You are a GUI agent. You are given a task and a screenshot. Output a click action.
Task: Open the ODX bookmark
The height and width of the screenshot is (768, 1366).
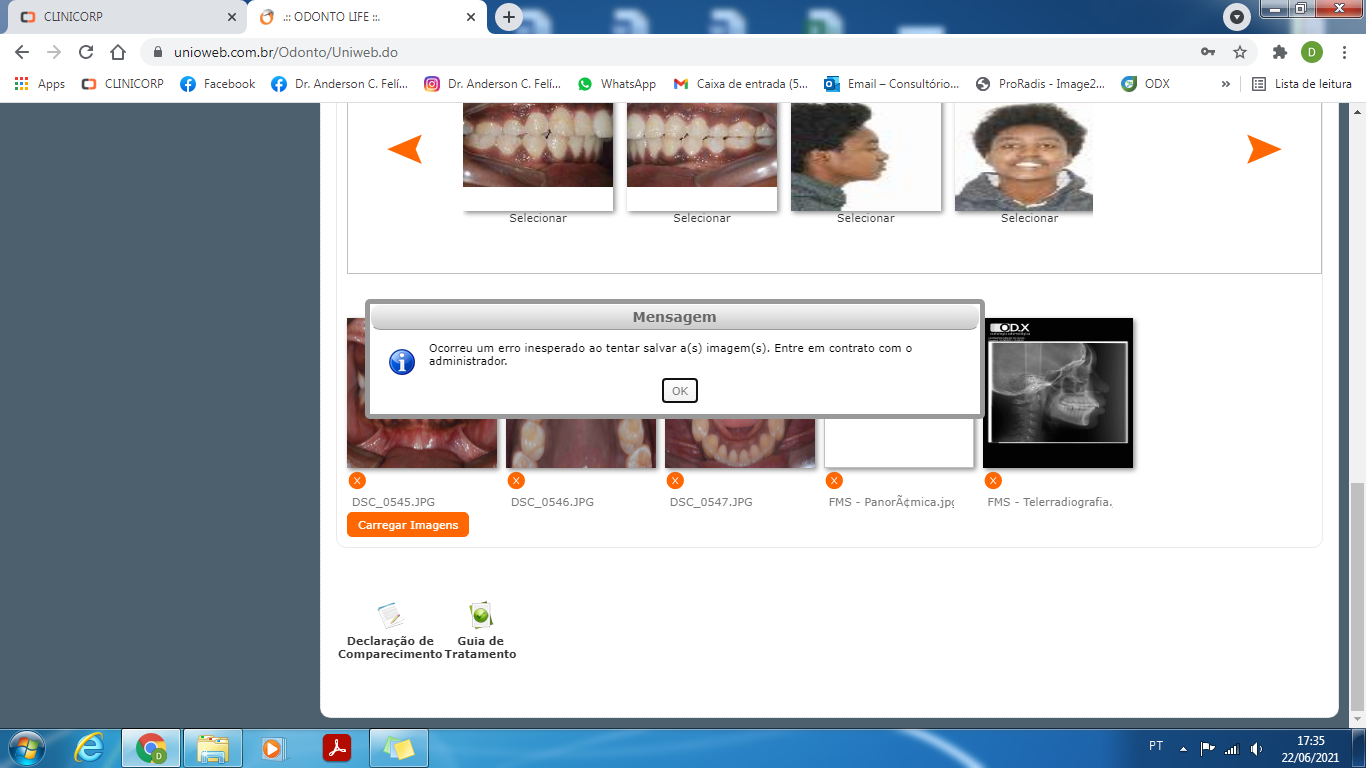tap(1146, 84)
